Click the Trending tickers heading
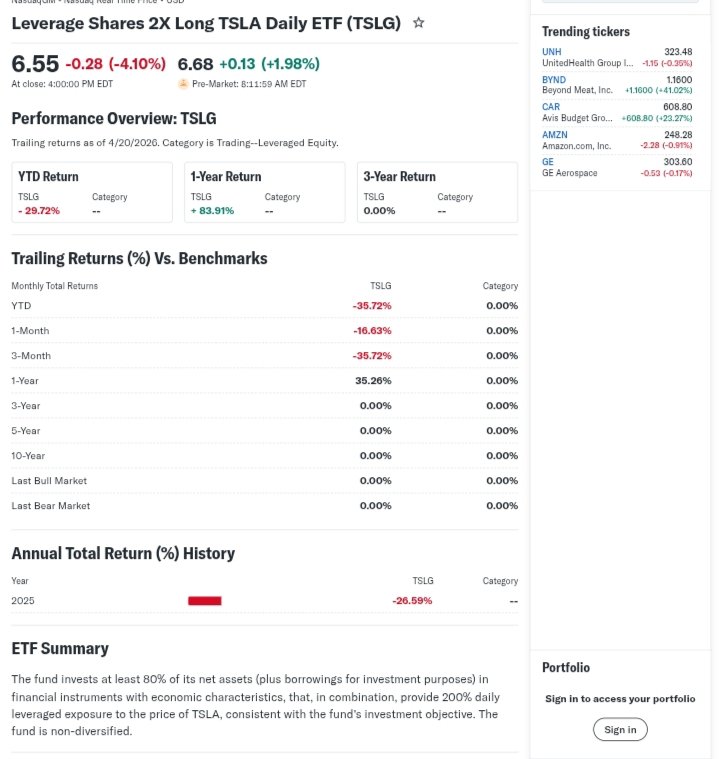 (586, 32)
